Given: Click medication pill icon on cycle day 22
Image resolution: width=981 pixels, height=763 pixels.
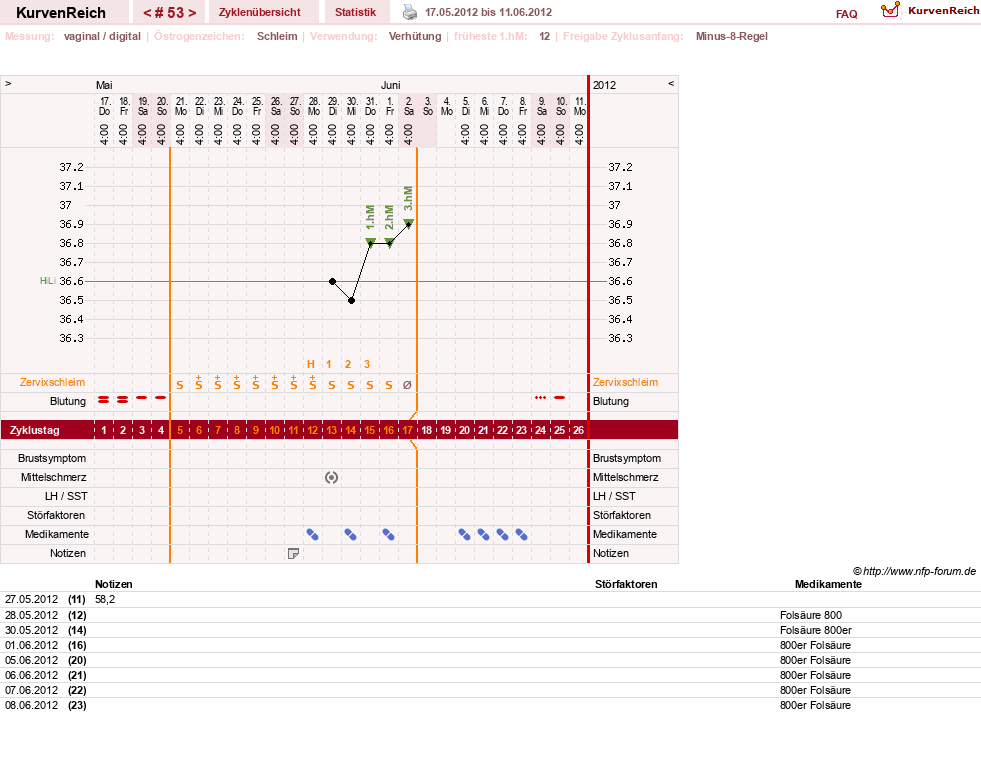Looking at the screenshot, I should click(502, 535).
